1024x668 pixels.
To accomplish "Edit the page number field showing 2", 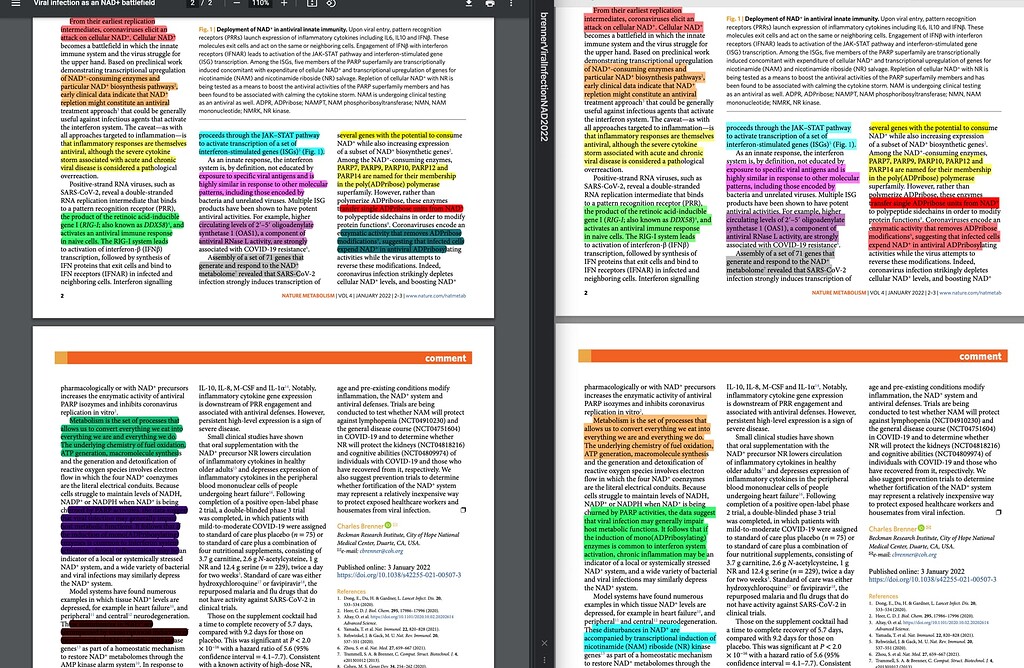I will pyautogui.click(x=193, y=5).
